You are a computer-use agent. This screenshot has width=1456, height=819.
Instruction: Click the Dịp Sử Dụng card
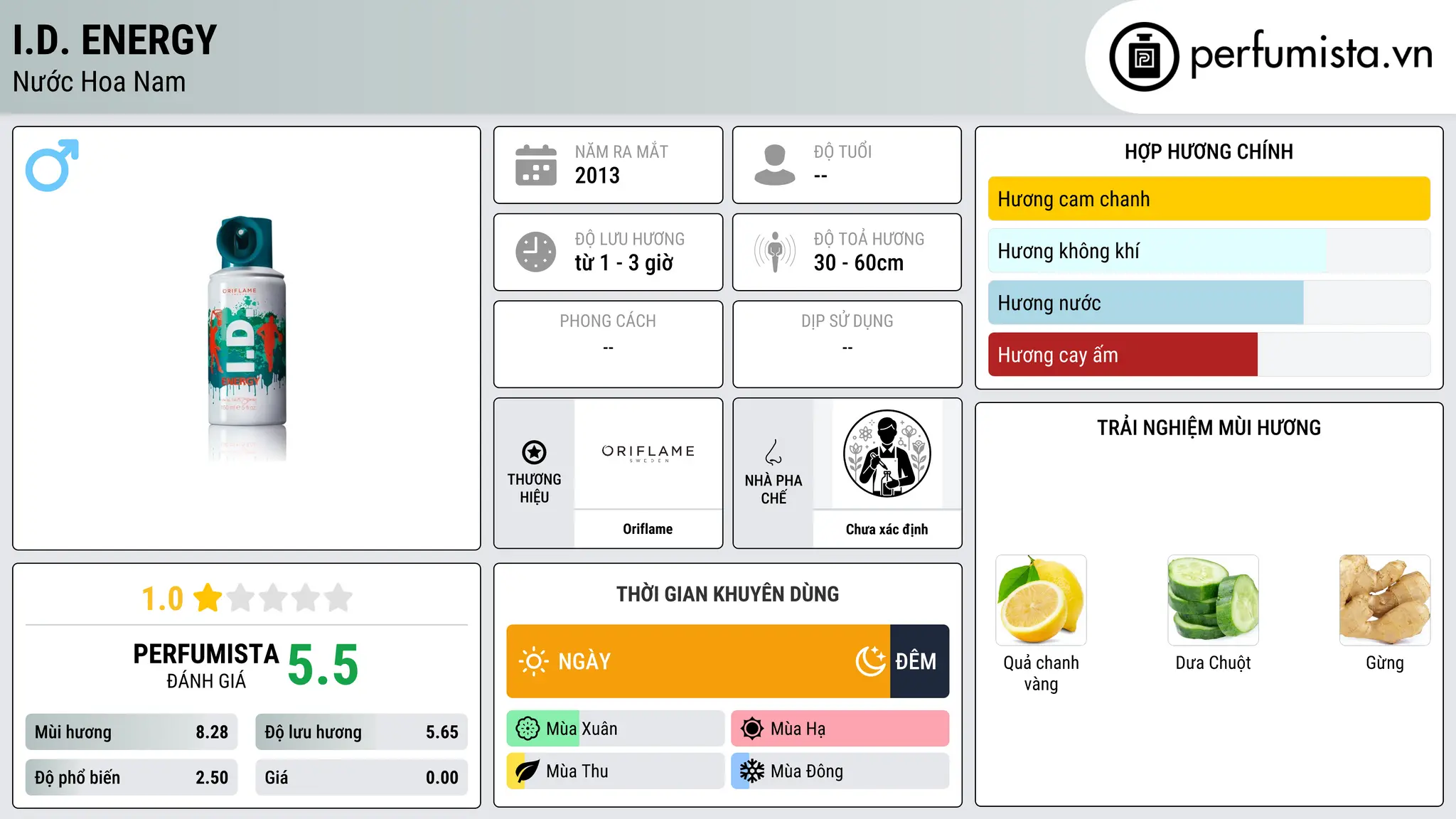point(847,344)
